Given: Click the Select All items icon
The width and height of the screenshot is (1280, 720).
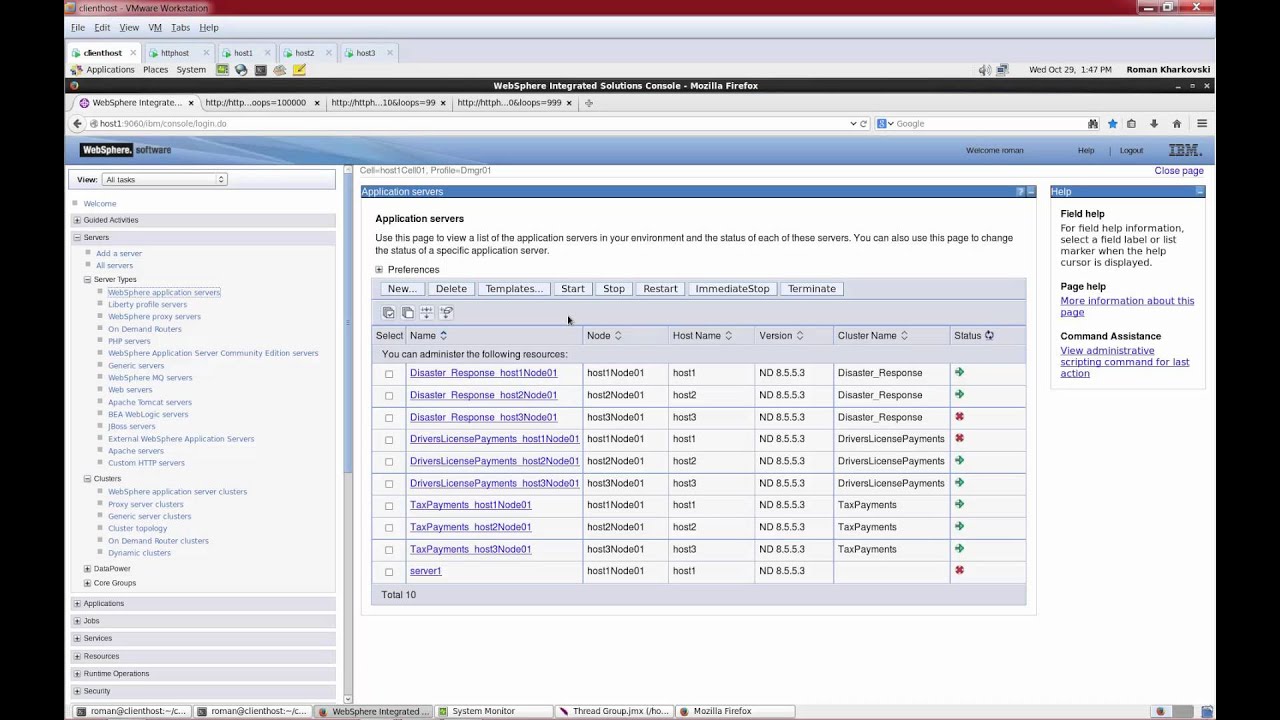Looking at the screenshot, I should [389, 313].
